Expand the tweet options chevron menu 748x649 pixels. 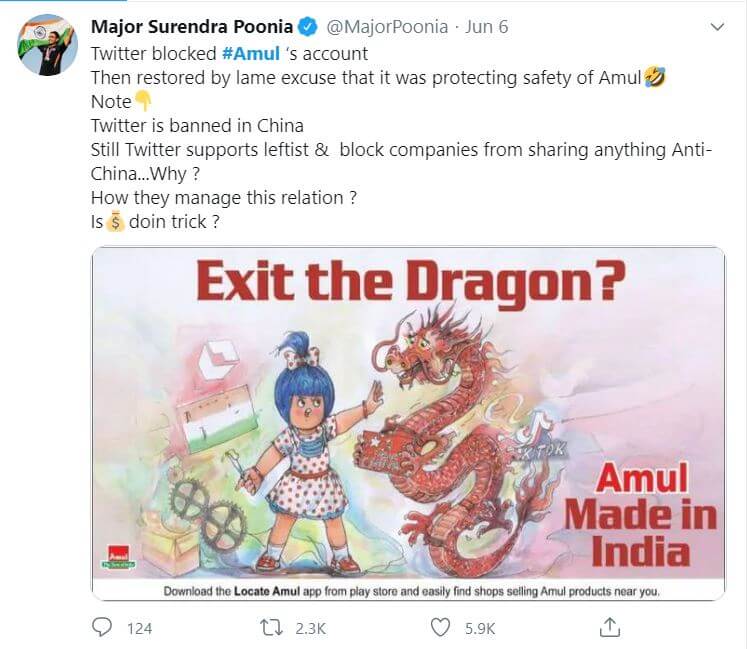[x=714, y=27]
